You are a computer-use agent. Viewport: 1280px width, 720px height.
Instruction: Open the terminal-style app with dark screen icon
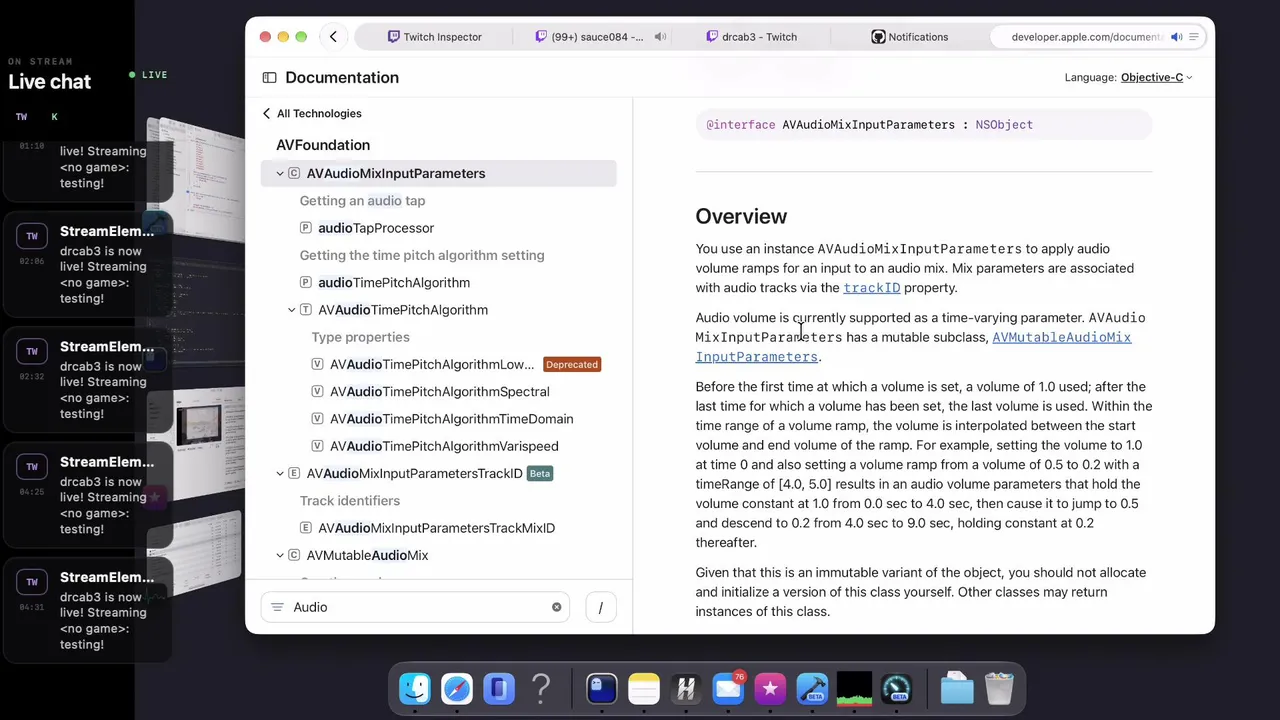(x=602, y=688)
